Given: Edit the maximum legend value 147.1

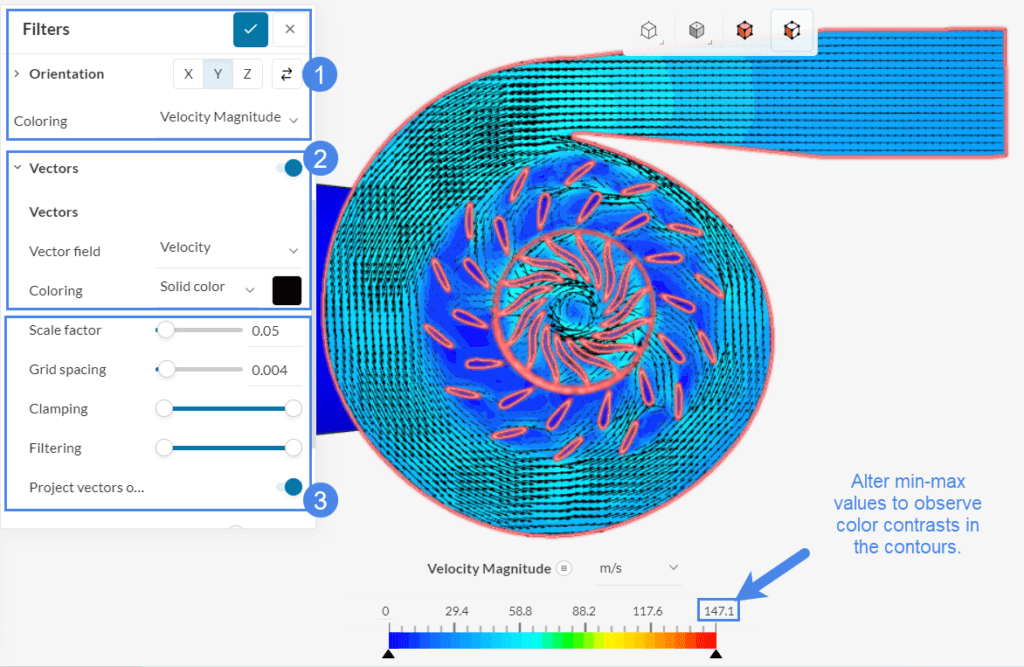Looking at the screenshot, I should [717, 610].
